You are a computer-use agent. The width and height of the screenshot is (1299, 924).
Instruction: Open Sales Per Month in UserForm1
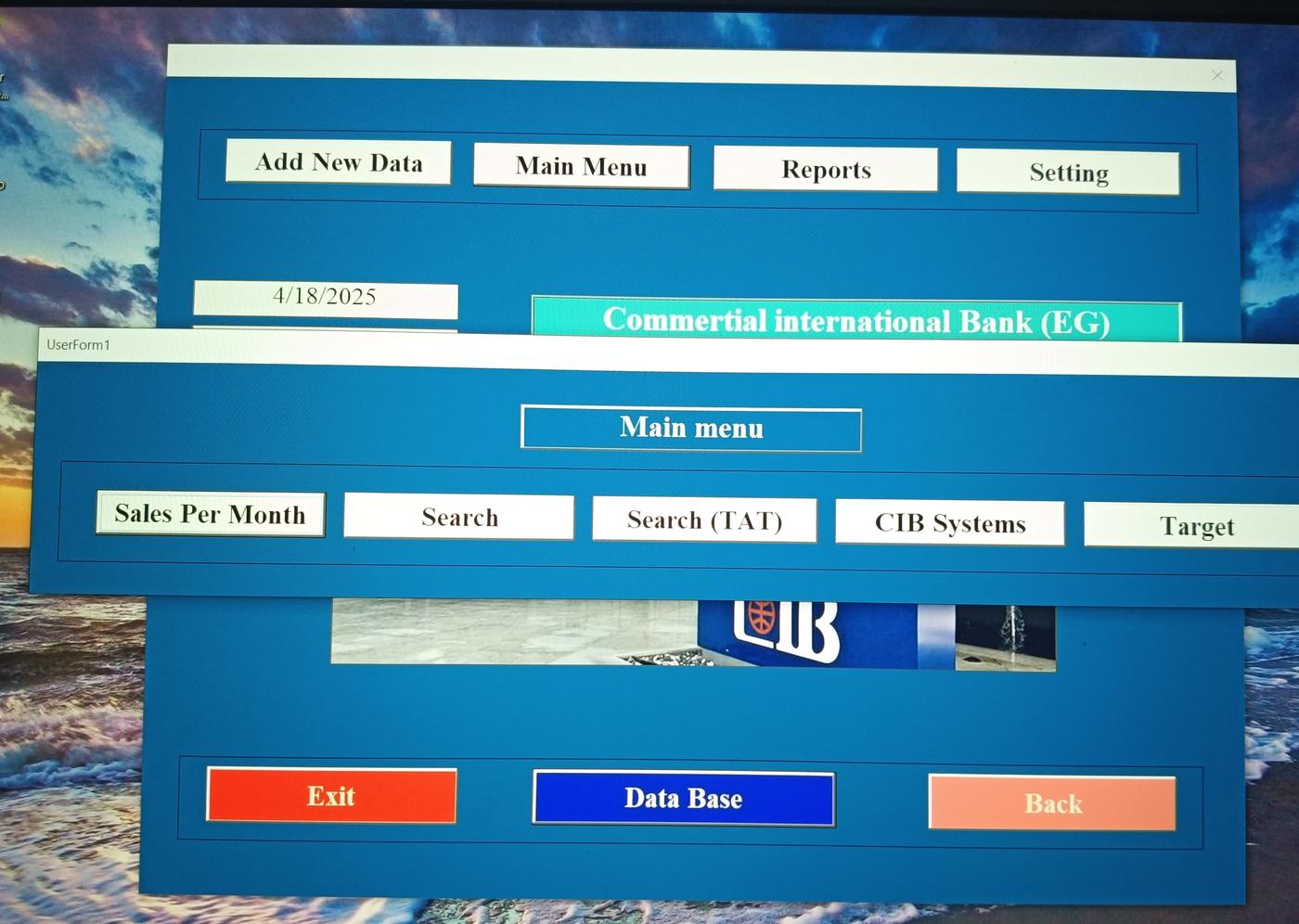point(211,514)
